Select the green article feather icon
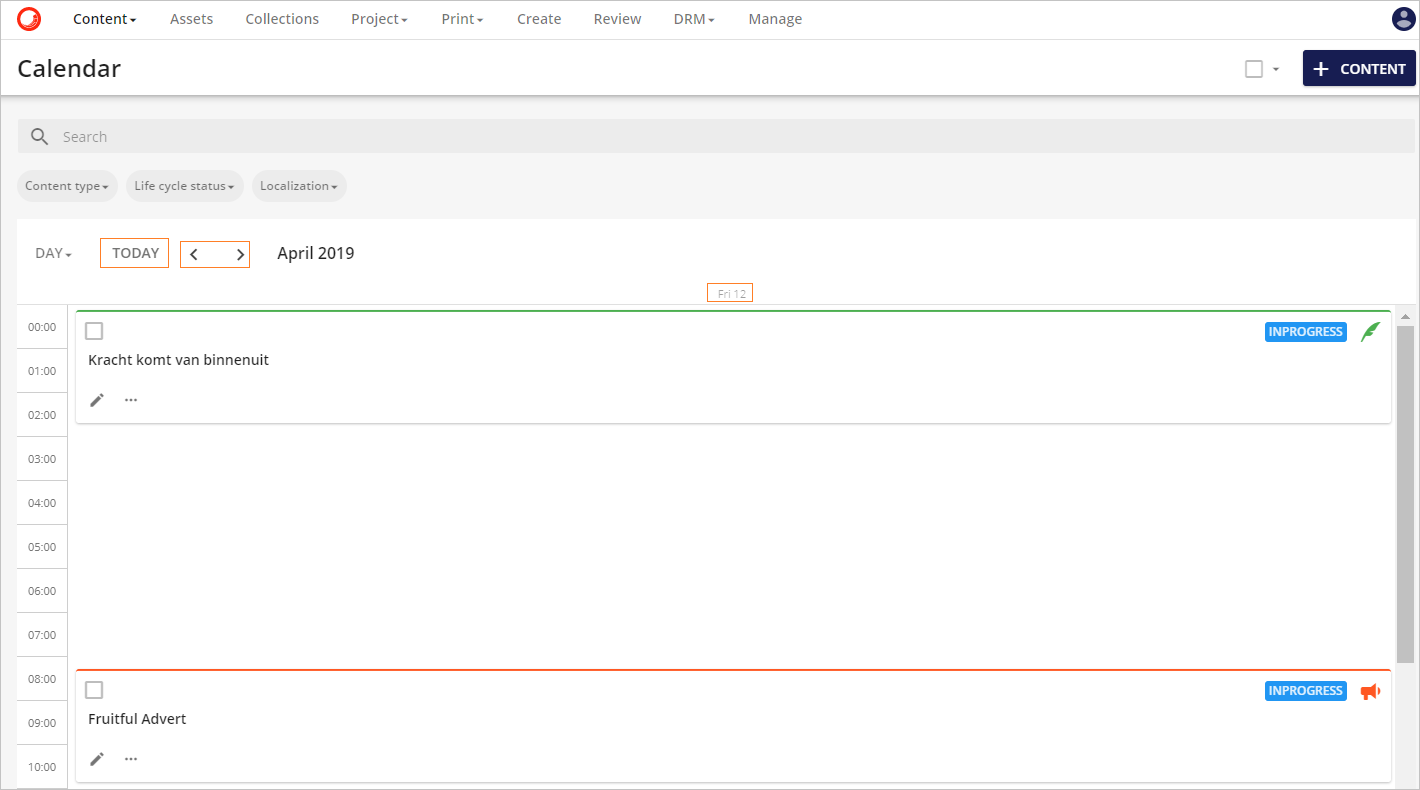This screenshot has width=1420, height=790. click(1370, 331)
